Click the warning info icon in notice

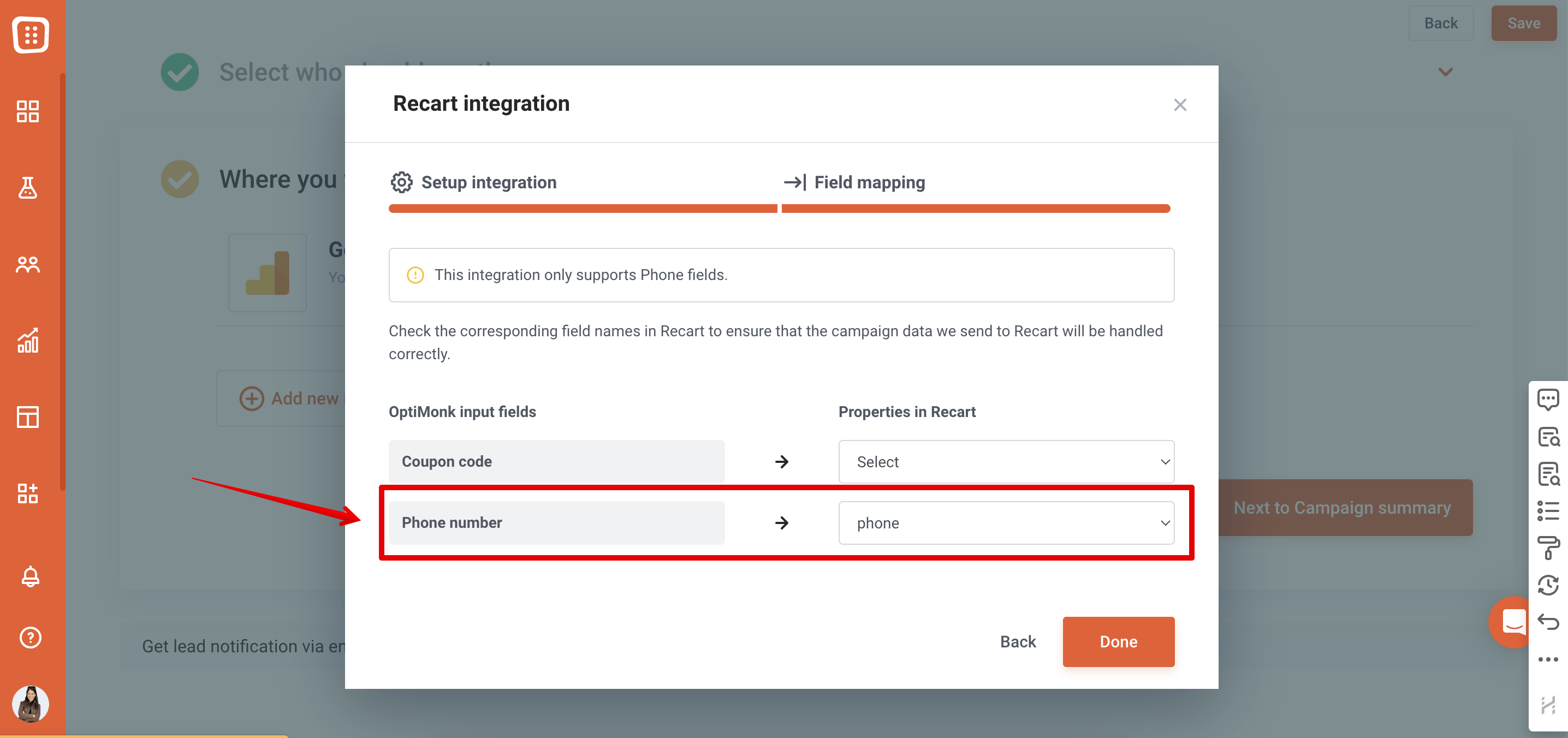click(x=415, y=275)
